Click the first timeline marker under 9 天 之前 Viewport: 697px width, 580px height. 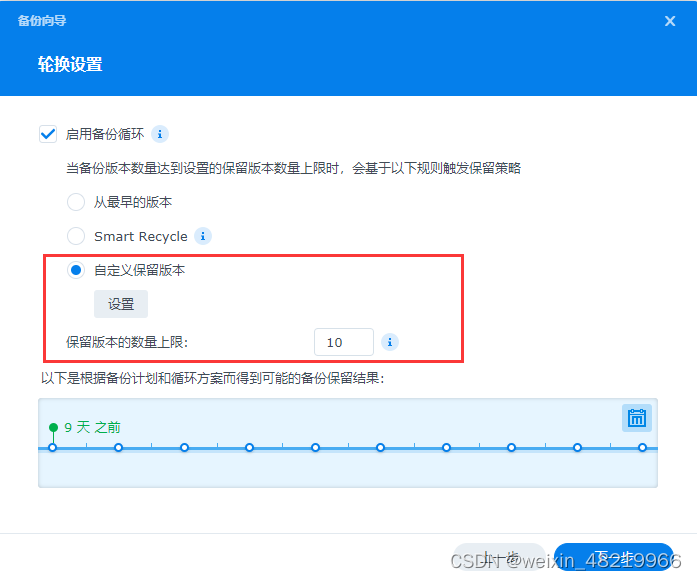pos(52,448)
